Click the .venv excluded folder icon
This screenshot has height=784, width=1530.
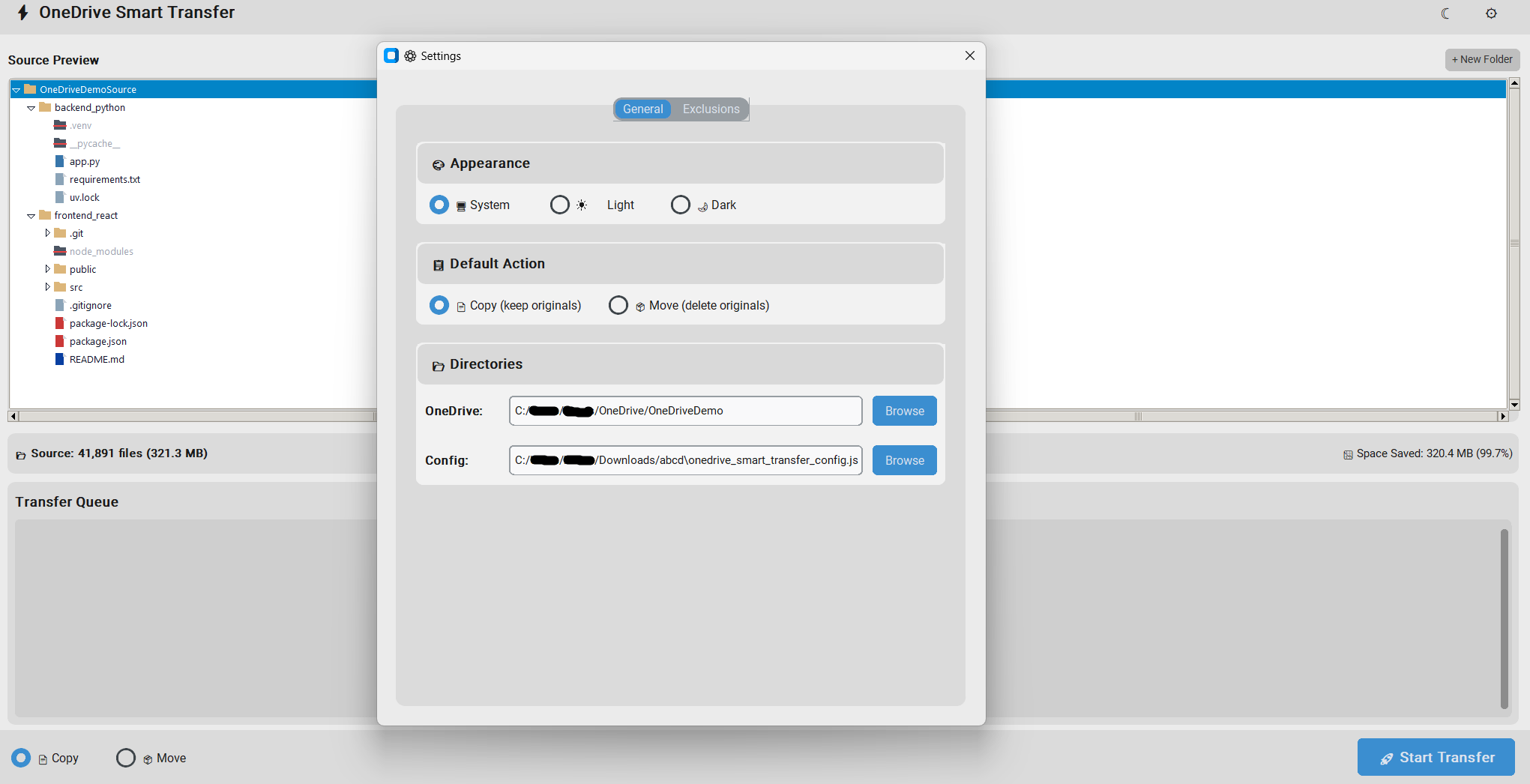coord(60,125)
